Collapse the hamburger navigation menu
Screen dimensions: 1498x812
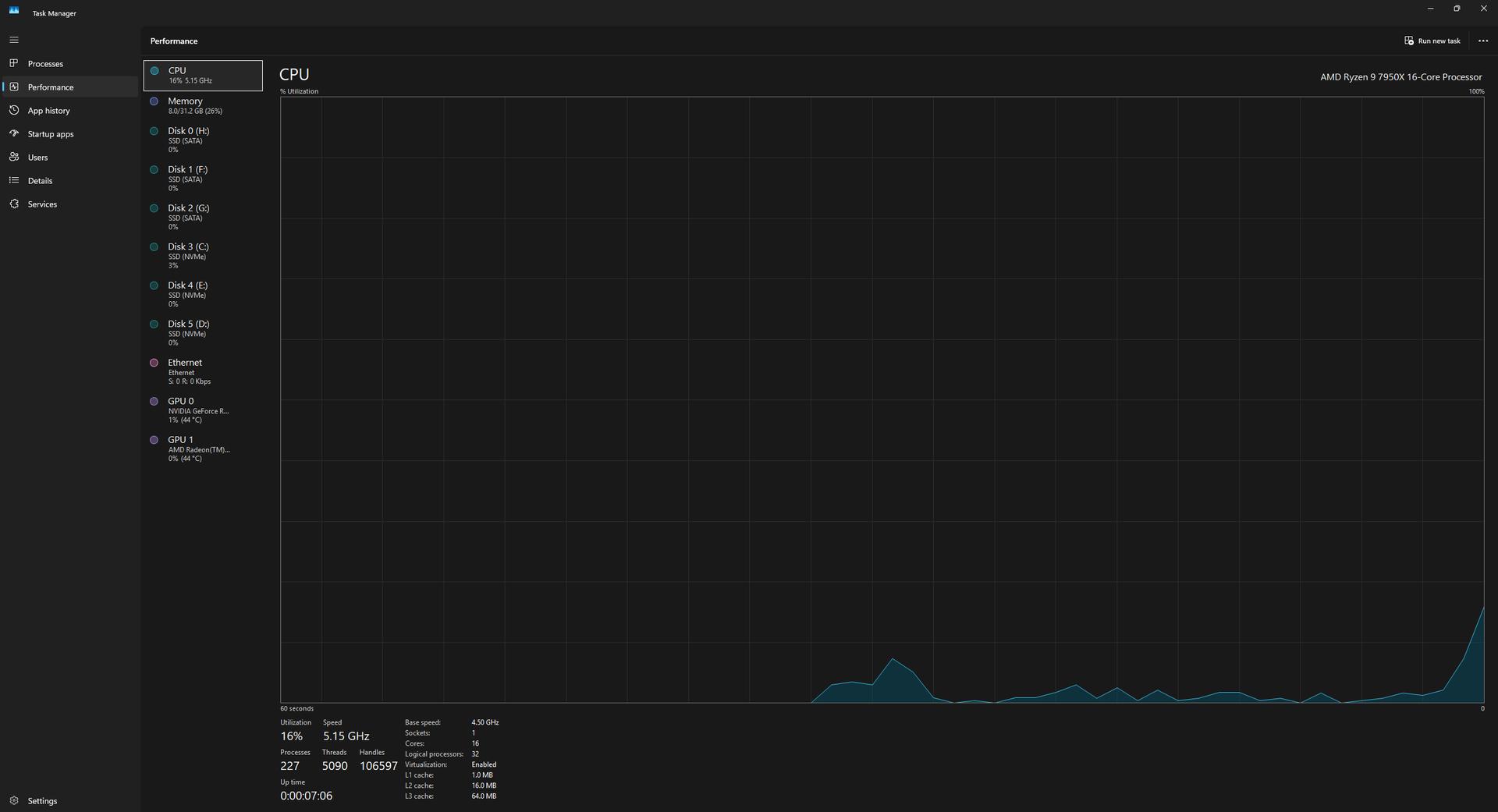14,40
